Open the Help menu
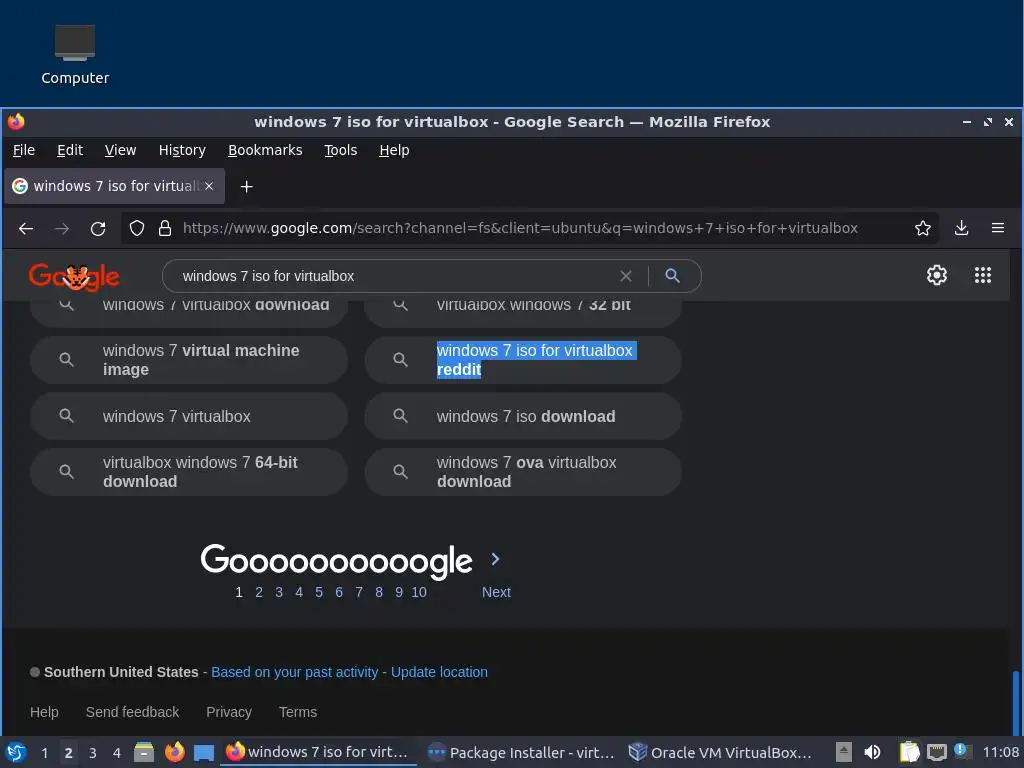Viewport: 1024px width, 768px height. 394,150
